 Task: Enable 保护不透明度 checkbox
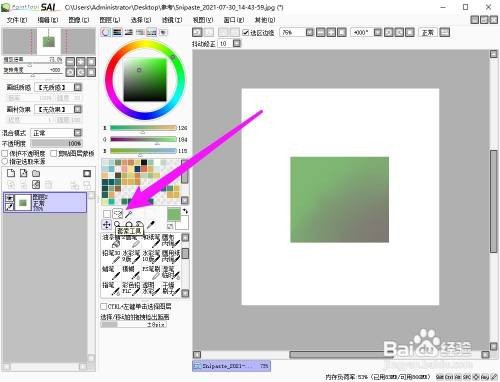[x=5, y=153]
